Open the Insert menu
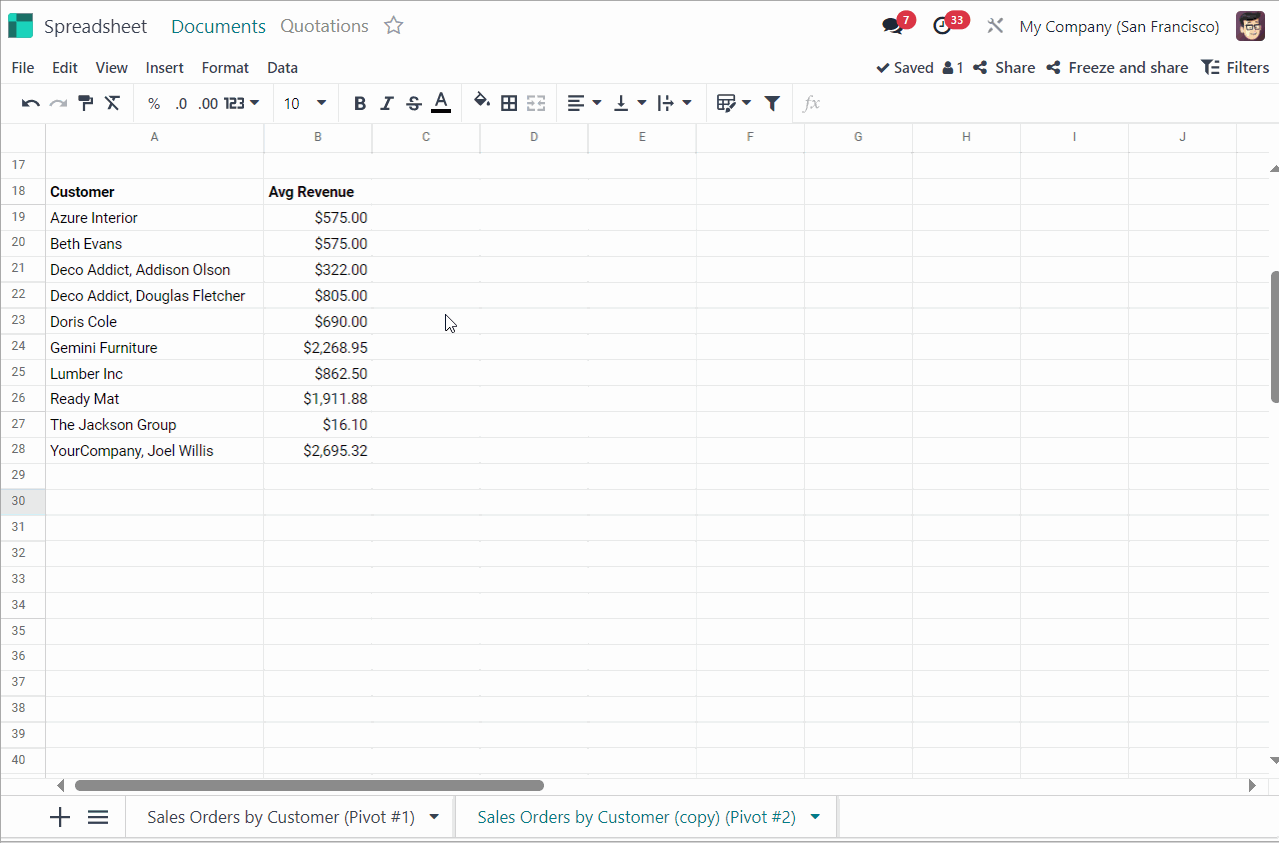 pos(164,68)
